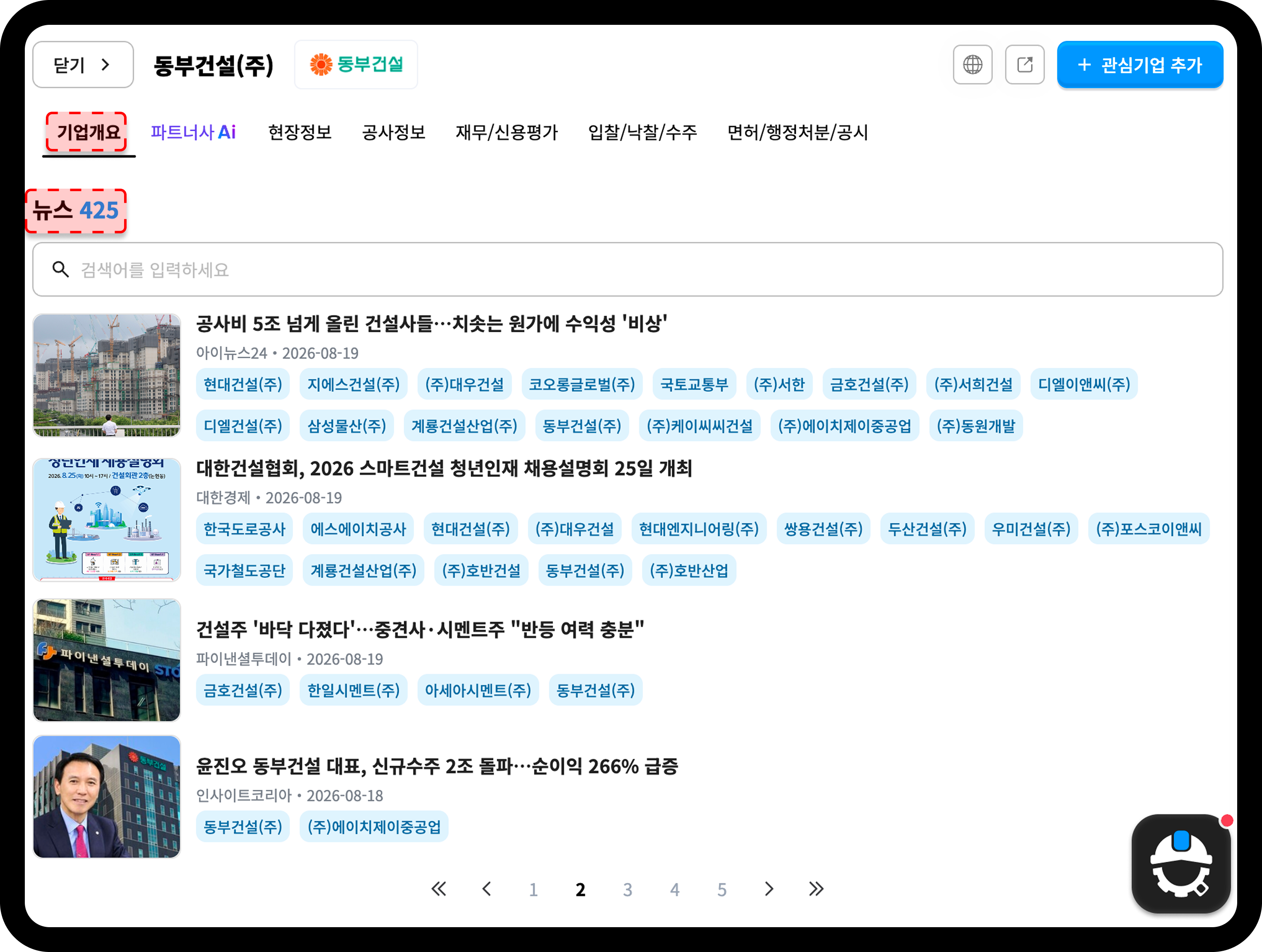Click 국토교통부 tag
The image size is (1262, 952).
(694, 384)
